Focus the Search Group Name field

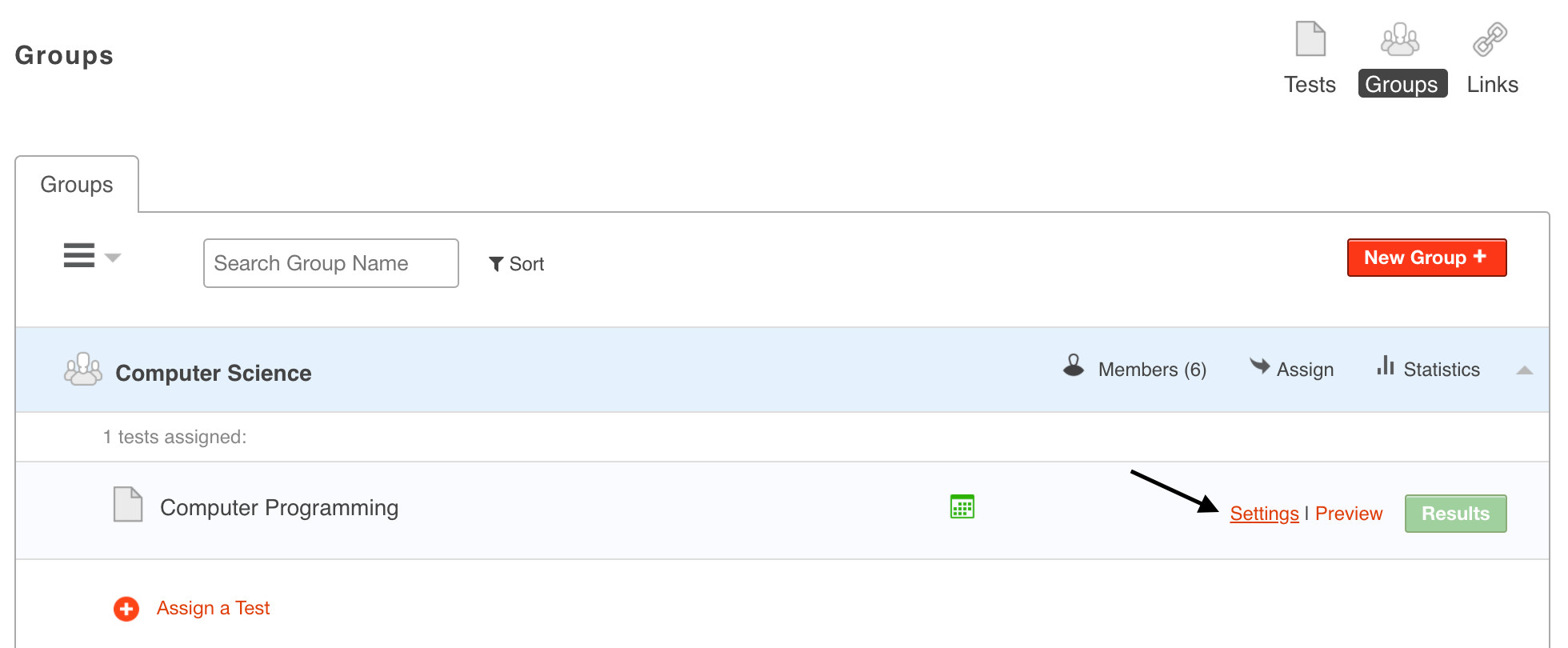pos(330,263)
